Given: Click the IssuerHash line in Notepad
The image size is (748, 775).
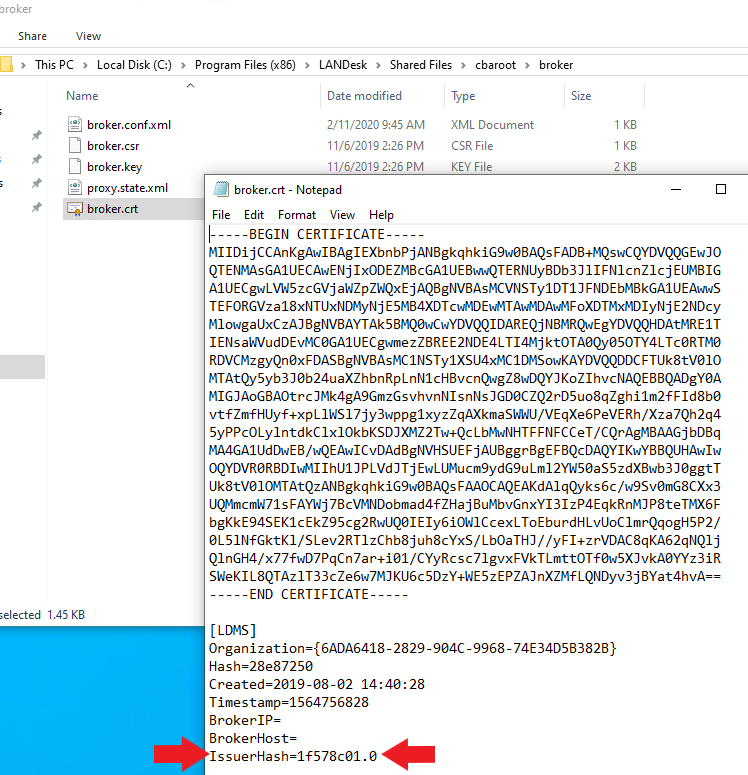Looking at the screenshot, I should tap(293, 756).
